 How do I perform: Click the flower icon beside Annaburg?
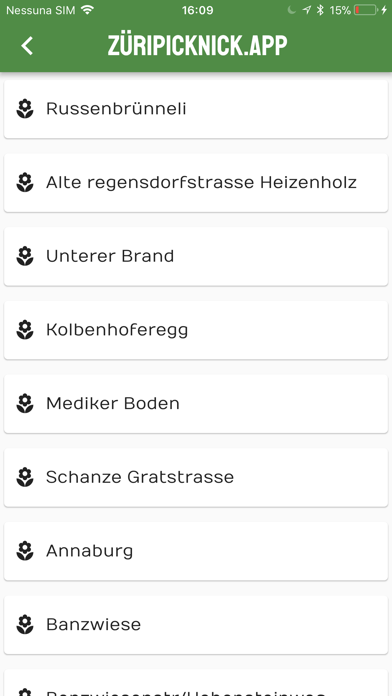coord(25,551)
